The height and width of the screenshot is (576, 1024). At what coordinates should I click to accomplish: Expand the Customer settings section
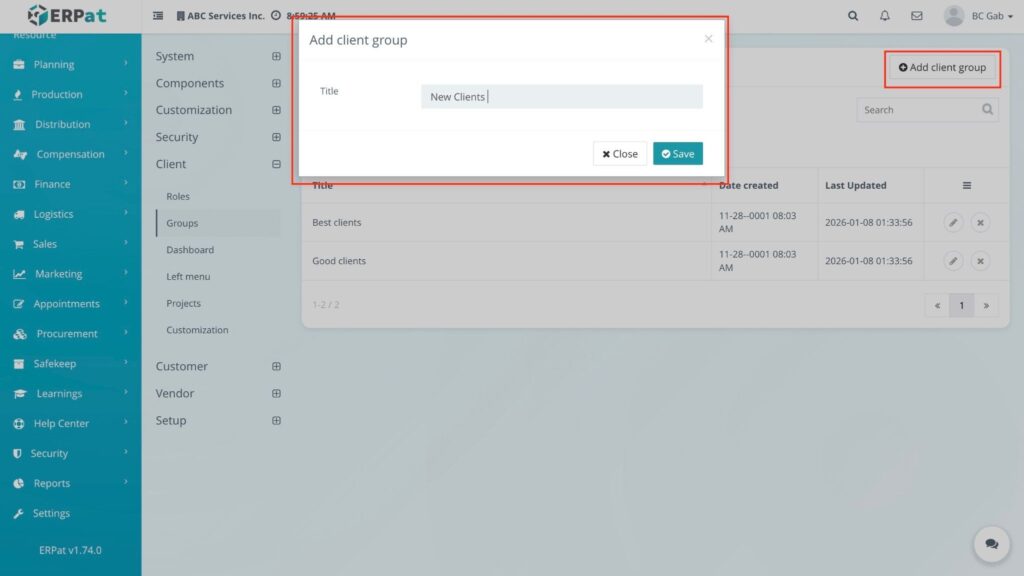(x=276, y=366)
